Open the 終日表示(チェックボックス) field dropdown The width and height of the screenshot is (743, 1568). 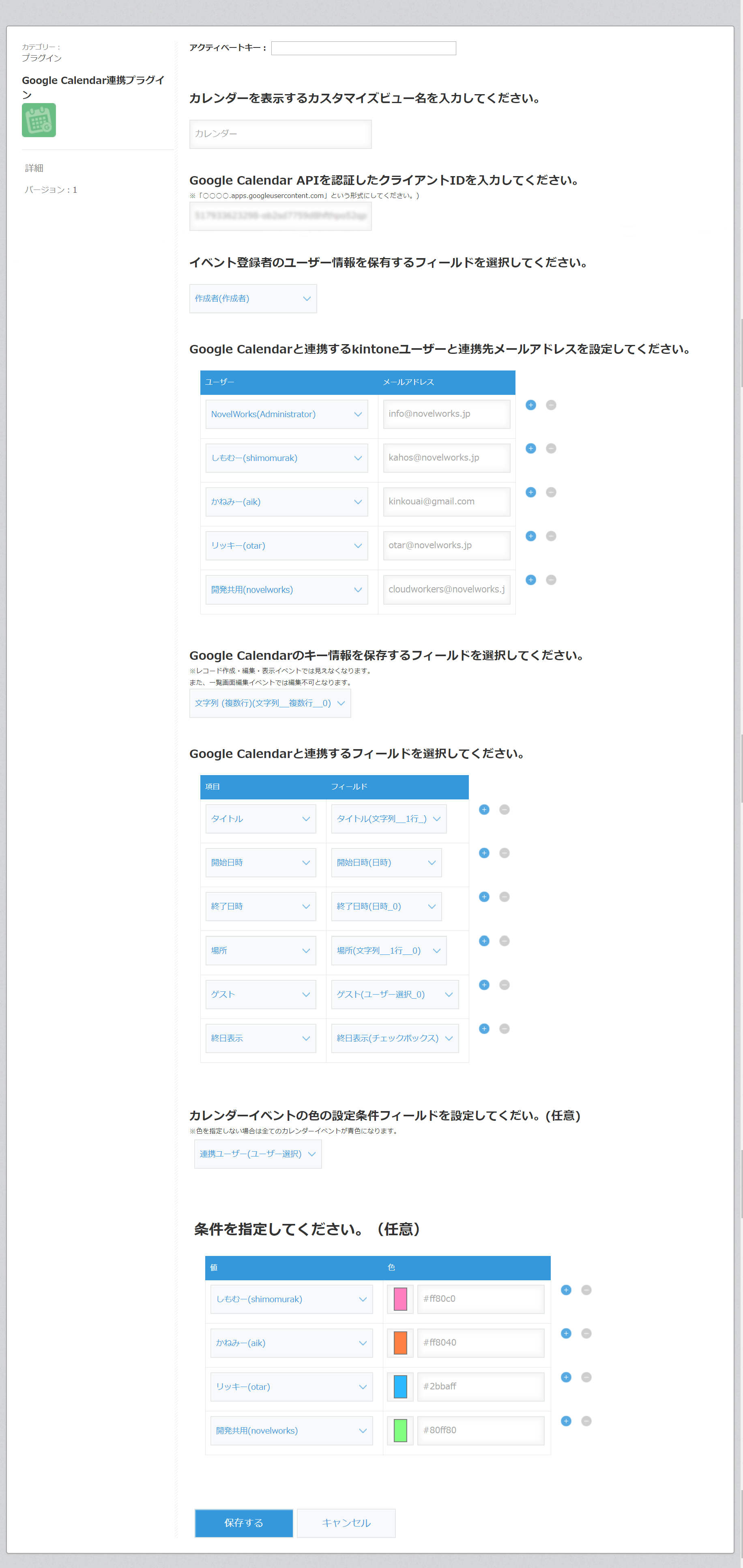pos(394,1038)
